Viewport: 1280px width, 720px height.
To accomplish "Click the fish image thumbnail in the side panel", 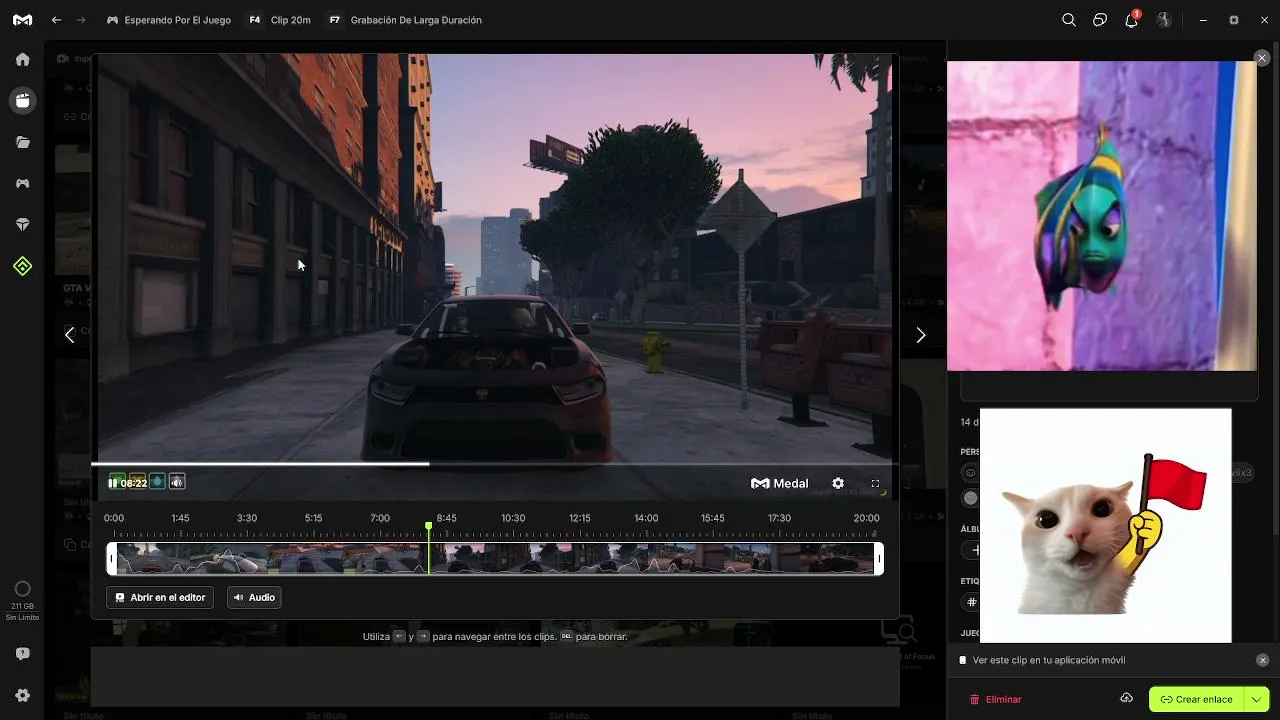I will [1102, 216].
